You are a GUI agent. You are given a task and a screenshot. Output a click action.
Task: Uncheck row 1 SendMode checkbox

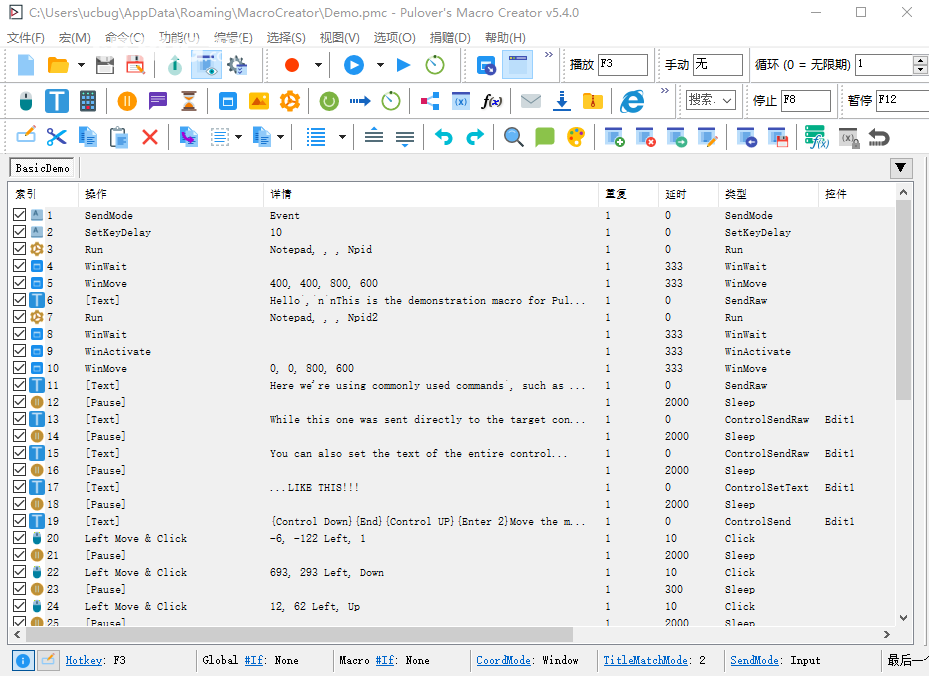20,214
